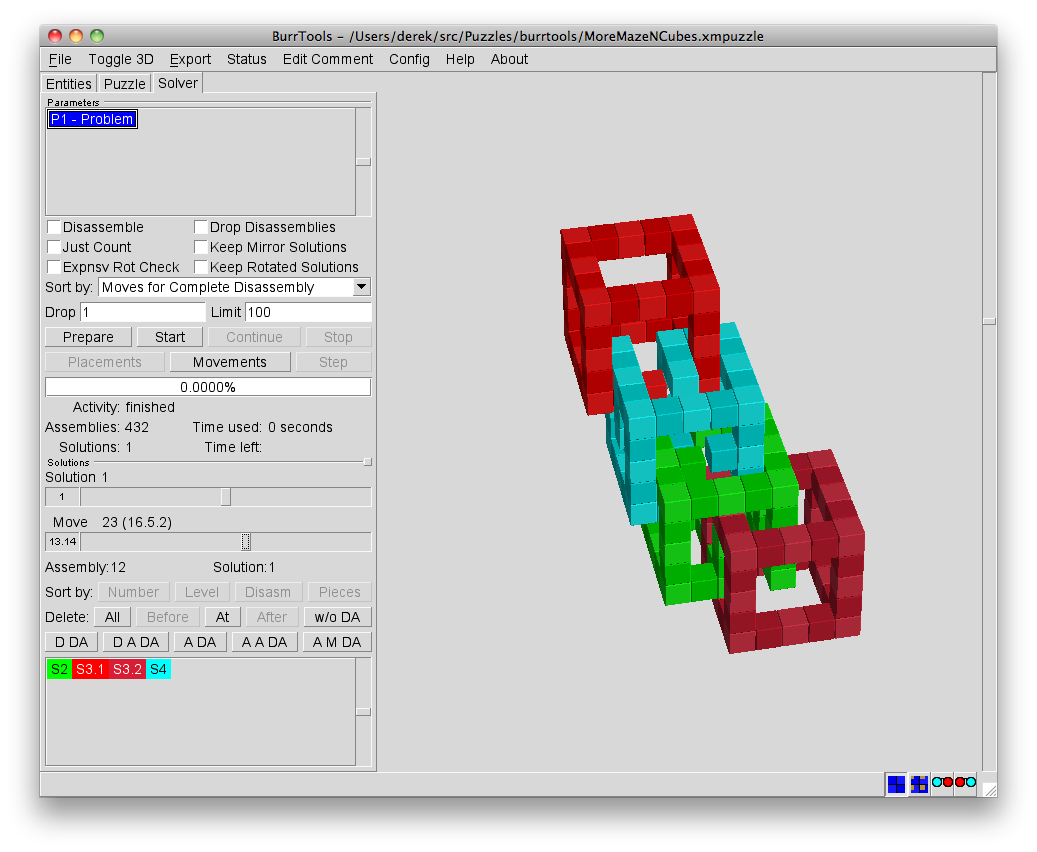Select the red S3.1 piece label
This screenshot has width=1037, height=852.
[x=90, y=669]
